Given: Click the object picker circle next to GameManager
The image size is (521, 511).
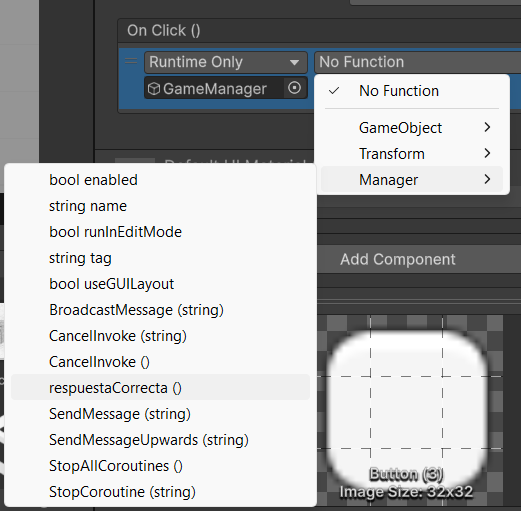Looking at the screenshot, I should tap(294, 88).
